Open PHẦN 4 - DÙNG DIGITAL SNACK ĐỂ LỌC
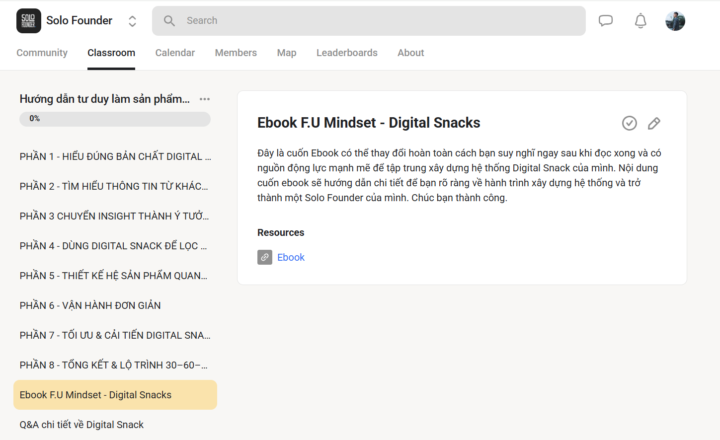This screenshot has height=440, width=720. coord(115,246)
